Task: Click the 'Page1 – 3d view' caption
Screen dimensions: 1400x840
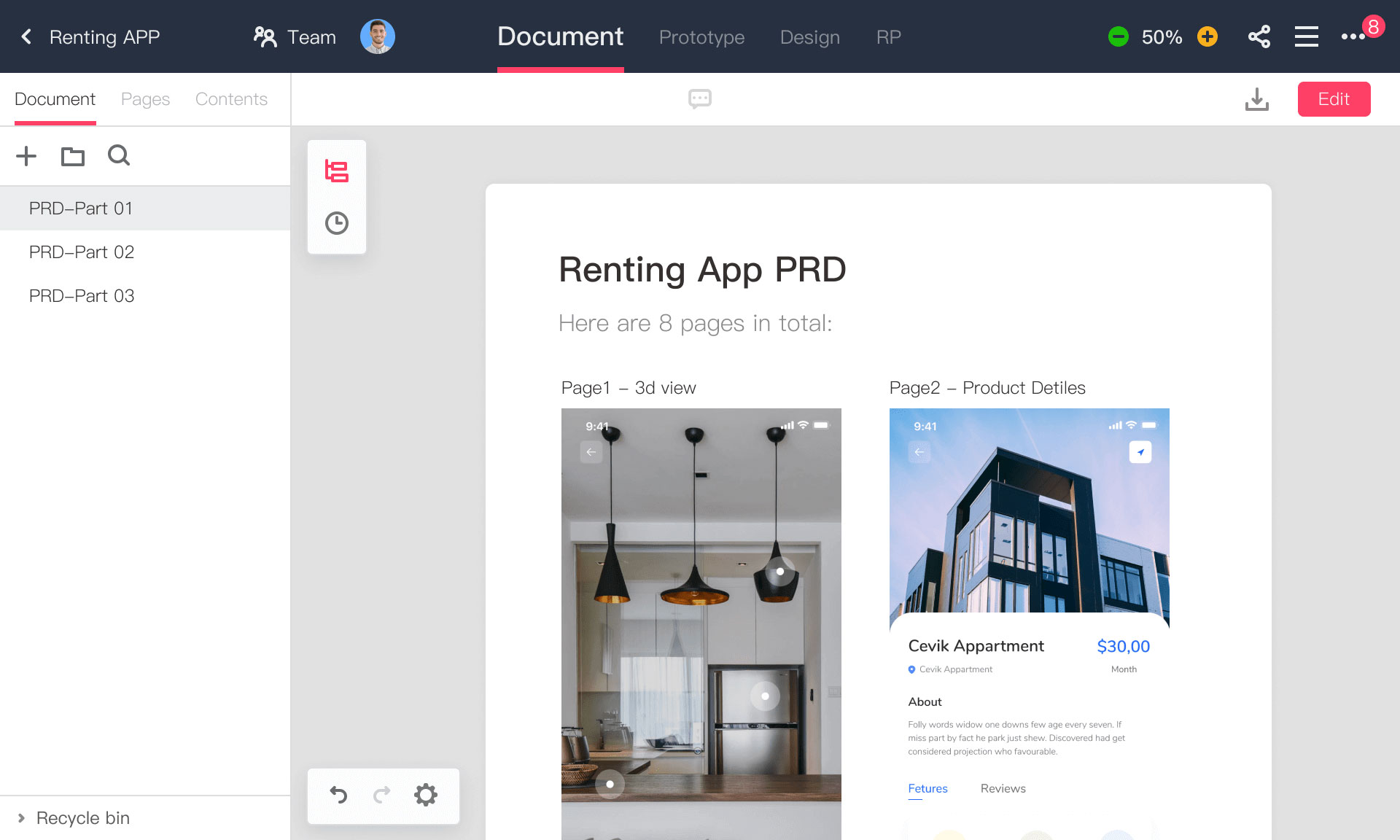Action: [629, 388]
